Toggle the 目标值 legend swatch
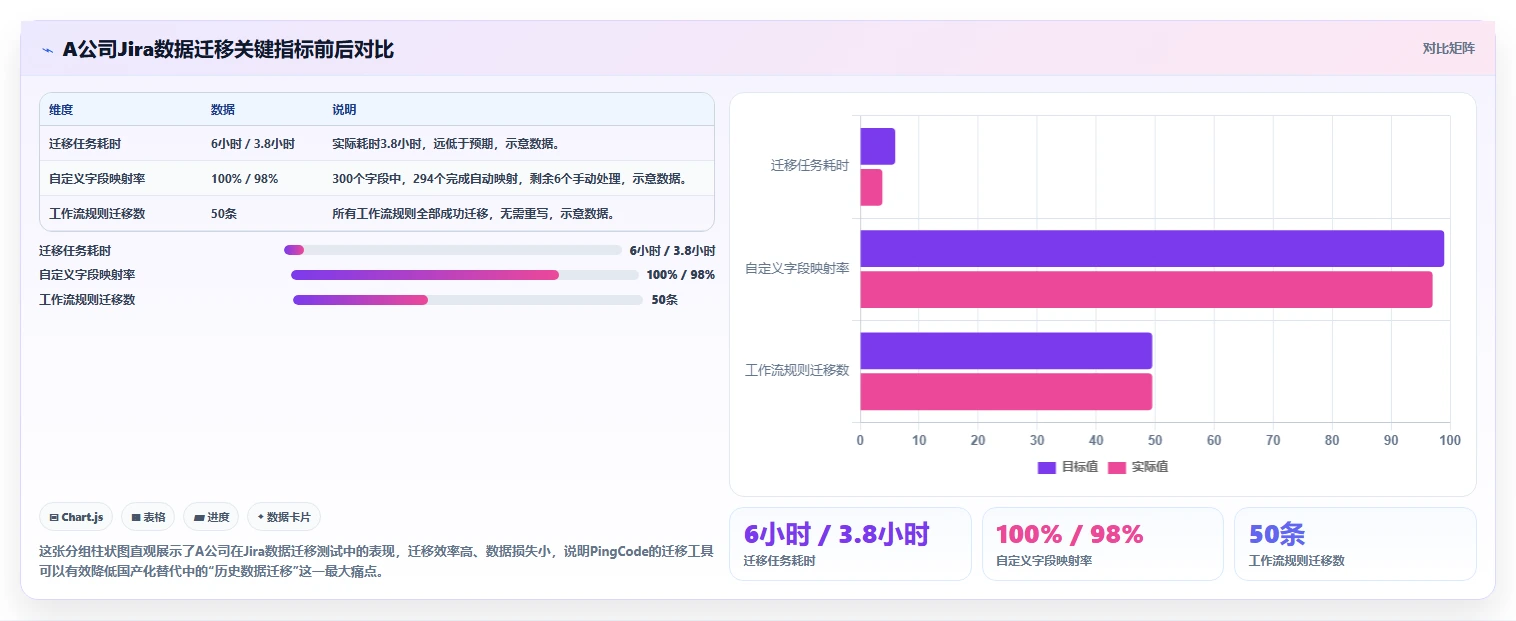The height and width of the screenshot is (621, 1516). click(x=1047, y=467)
